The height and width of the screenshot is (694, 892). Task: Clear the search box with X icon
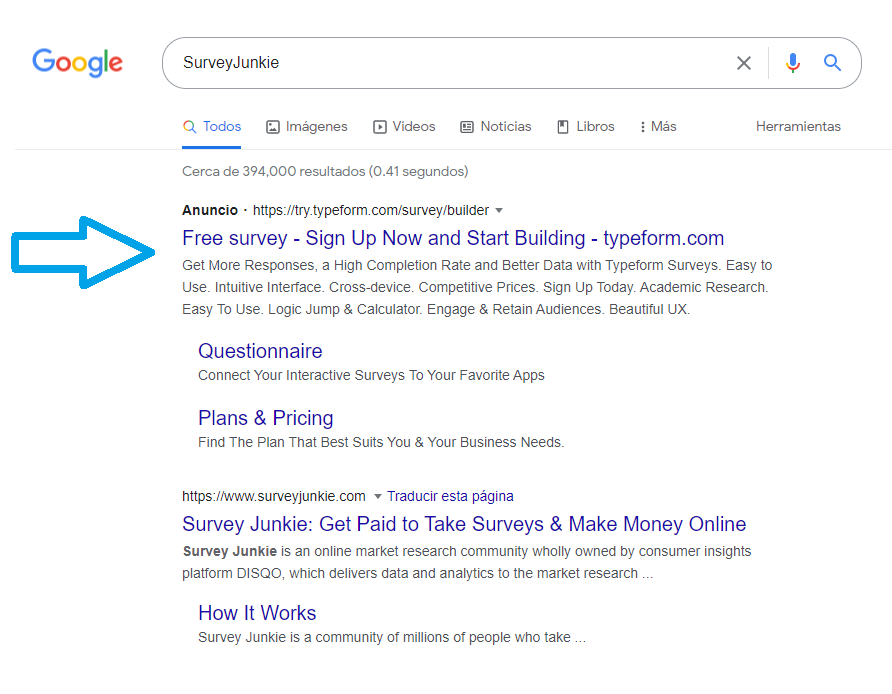click(x=744, y=63)
